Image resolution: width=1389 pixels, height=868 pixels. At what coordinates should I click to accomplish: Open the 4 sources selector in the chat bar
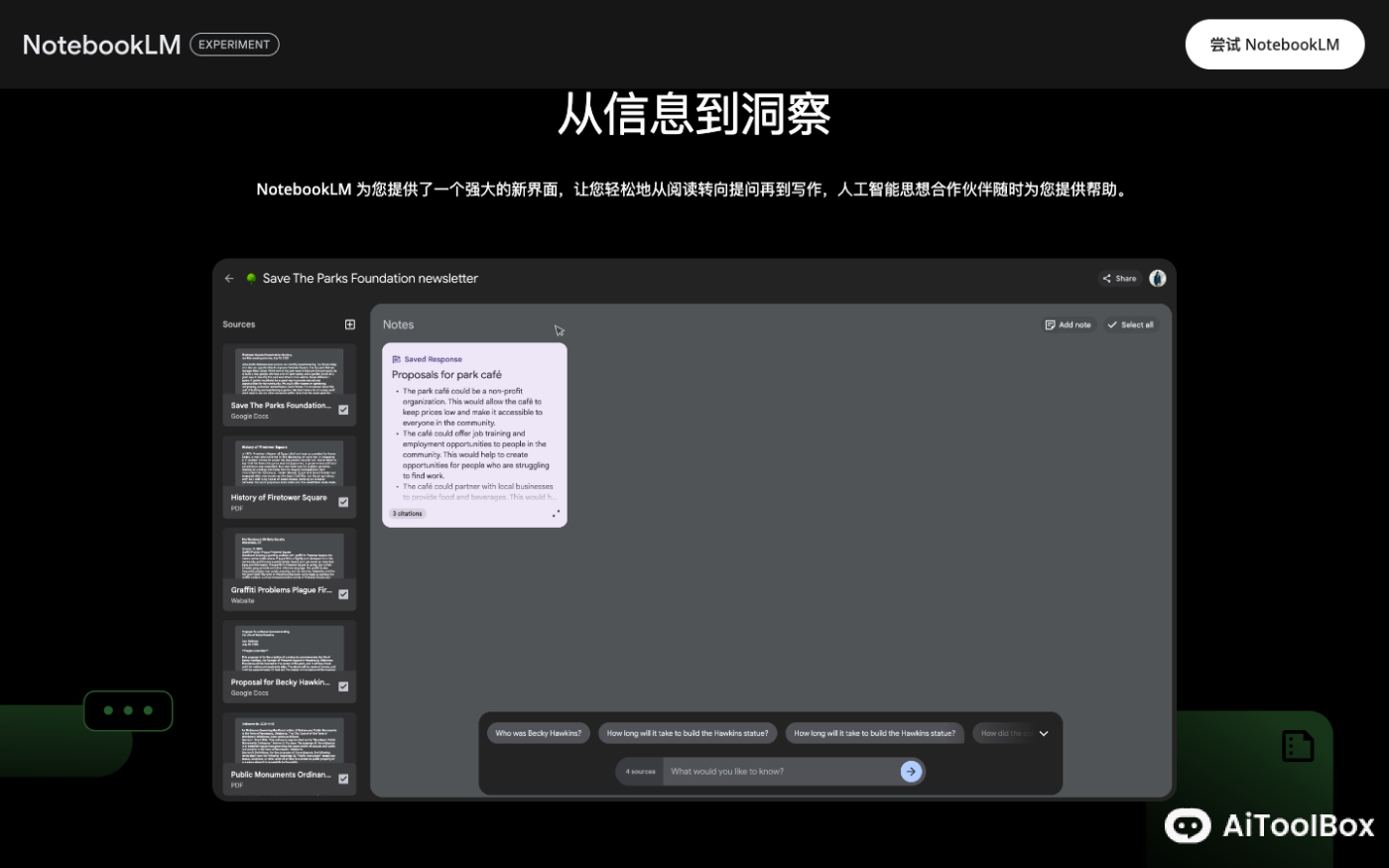pyautogui.click(x=639, y=771)
